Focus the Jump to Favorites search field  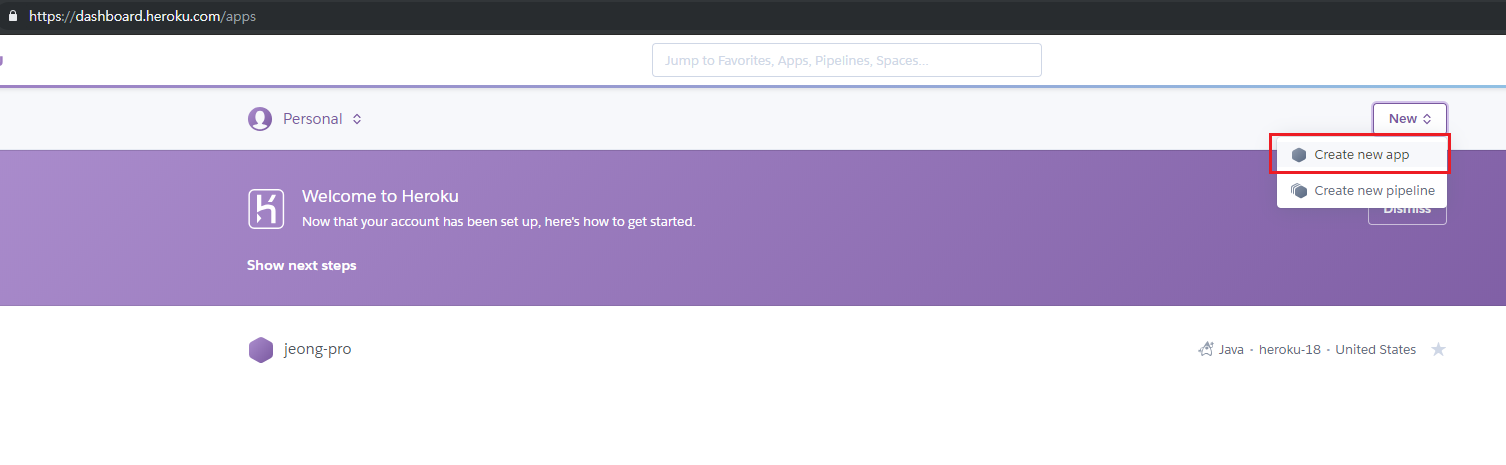846,60
